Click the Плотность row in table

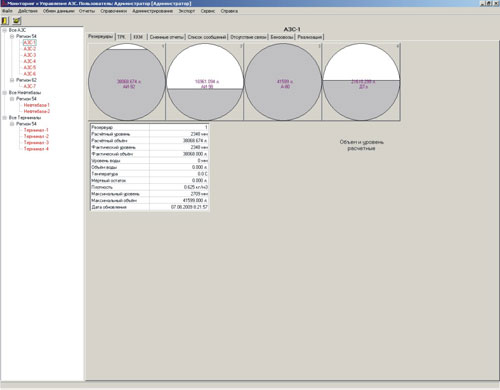point(150,187)
